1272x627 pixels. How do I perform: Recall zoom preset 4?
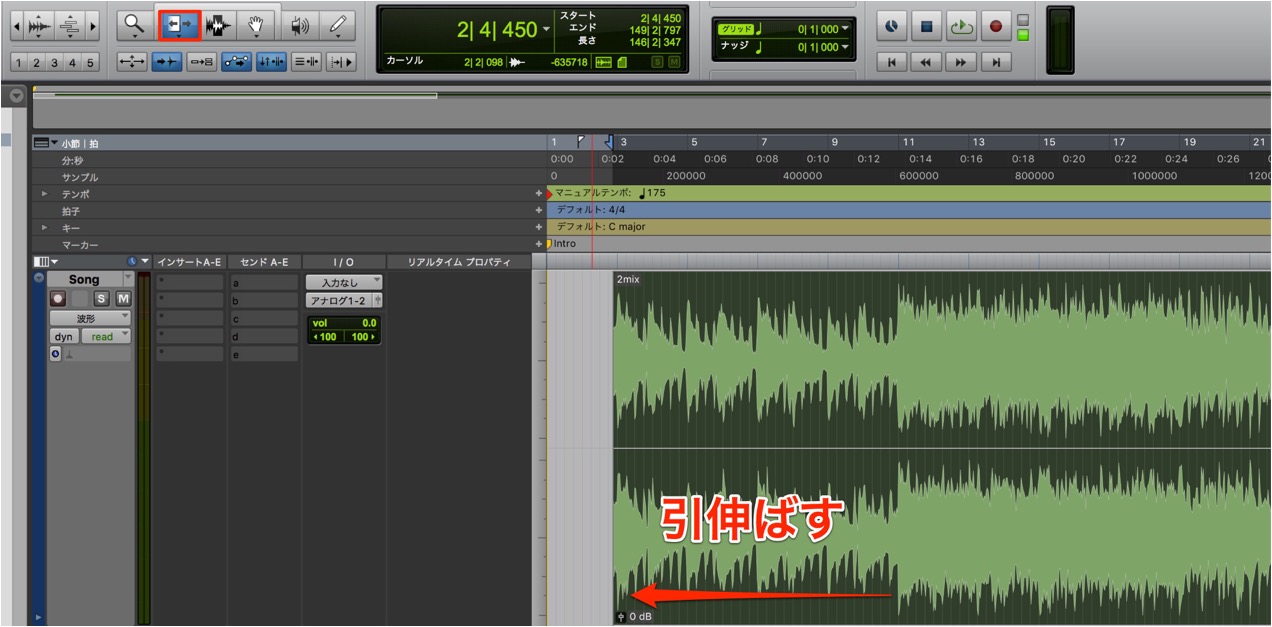point(72,62)
